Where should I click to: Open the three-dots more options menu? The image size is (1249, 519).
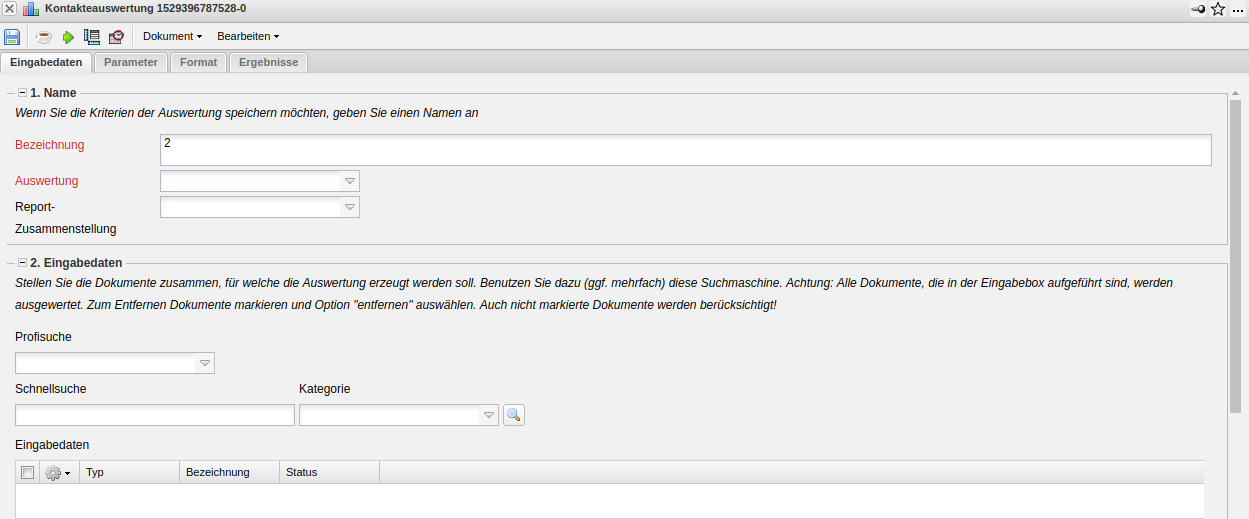(1238, 9)
